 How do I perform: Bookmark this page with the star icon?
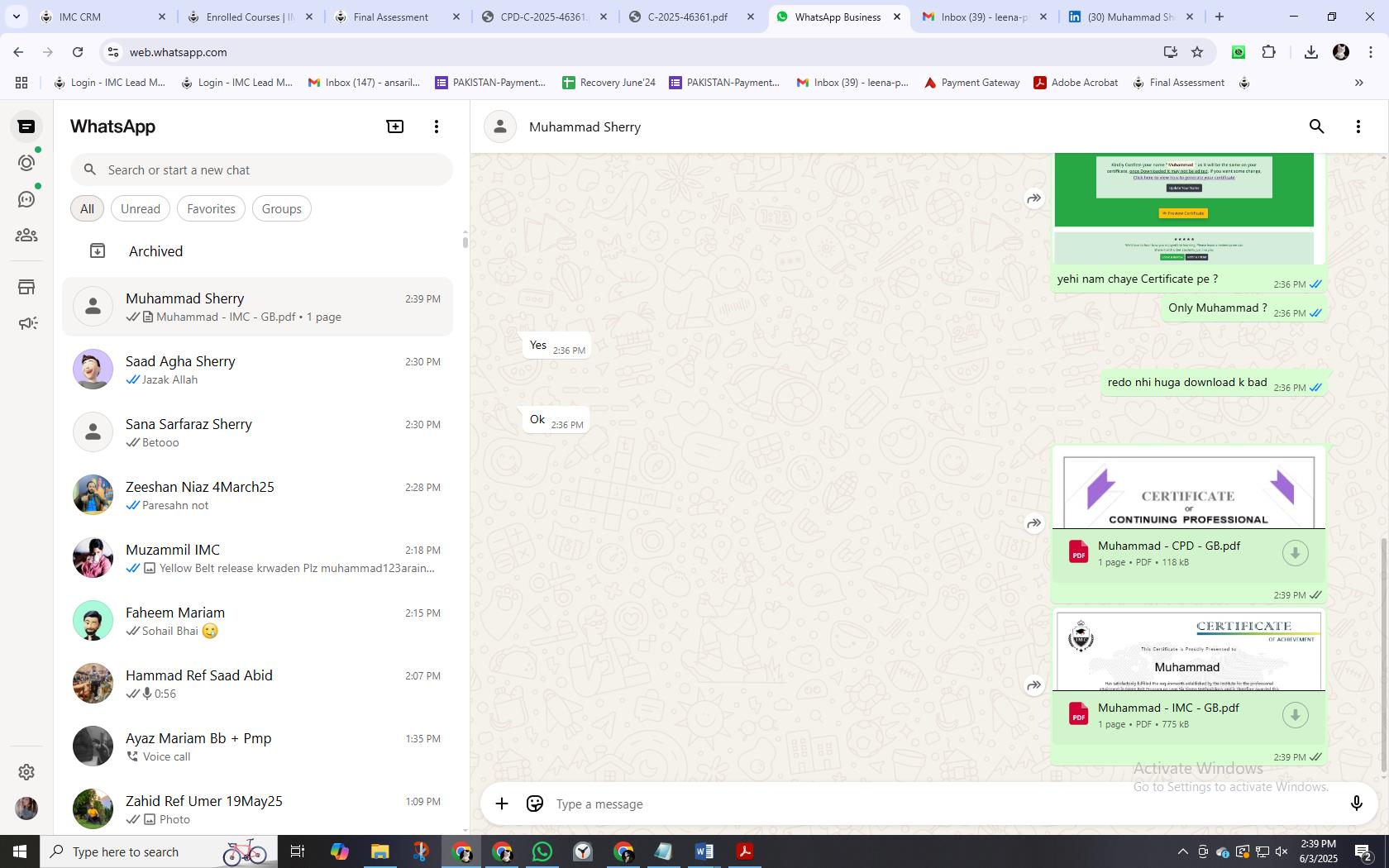point(1197,52)
